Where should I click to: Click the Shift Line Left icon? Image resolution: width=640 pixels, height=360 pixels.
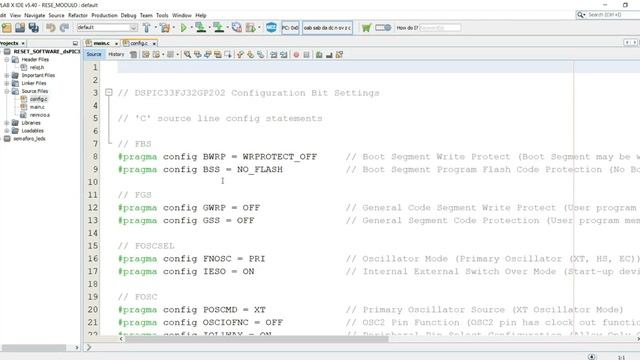tap(273, 55)
